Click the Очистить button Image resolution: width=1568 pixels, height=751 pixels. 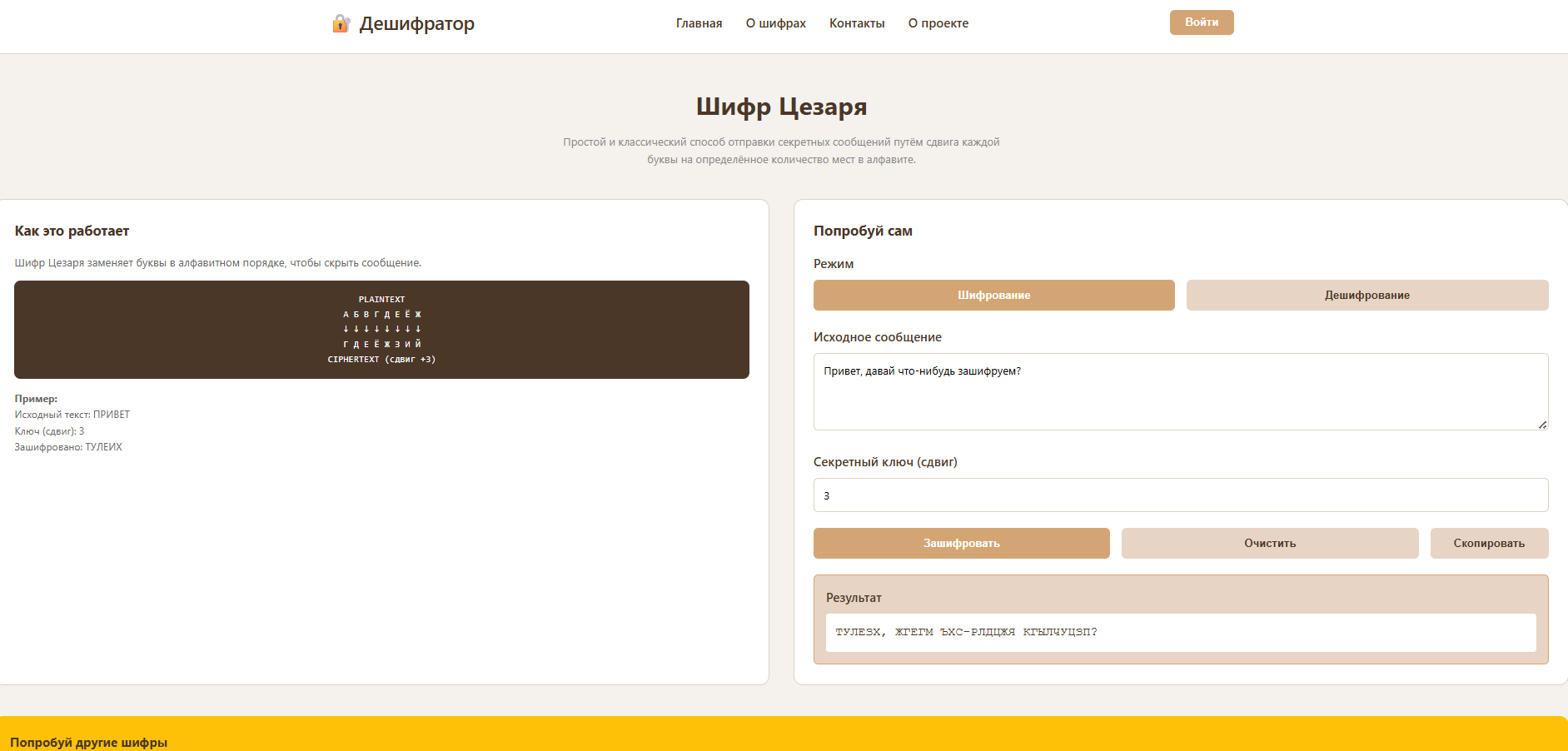point(1270,543)
